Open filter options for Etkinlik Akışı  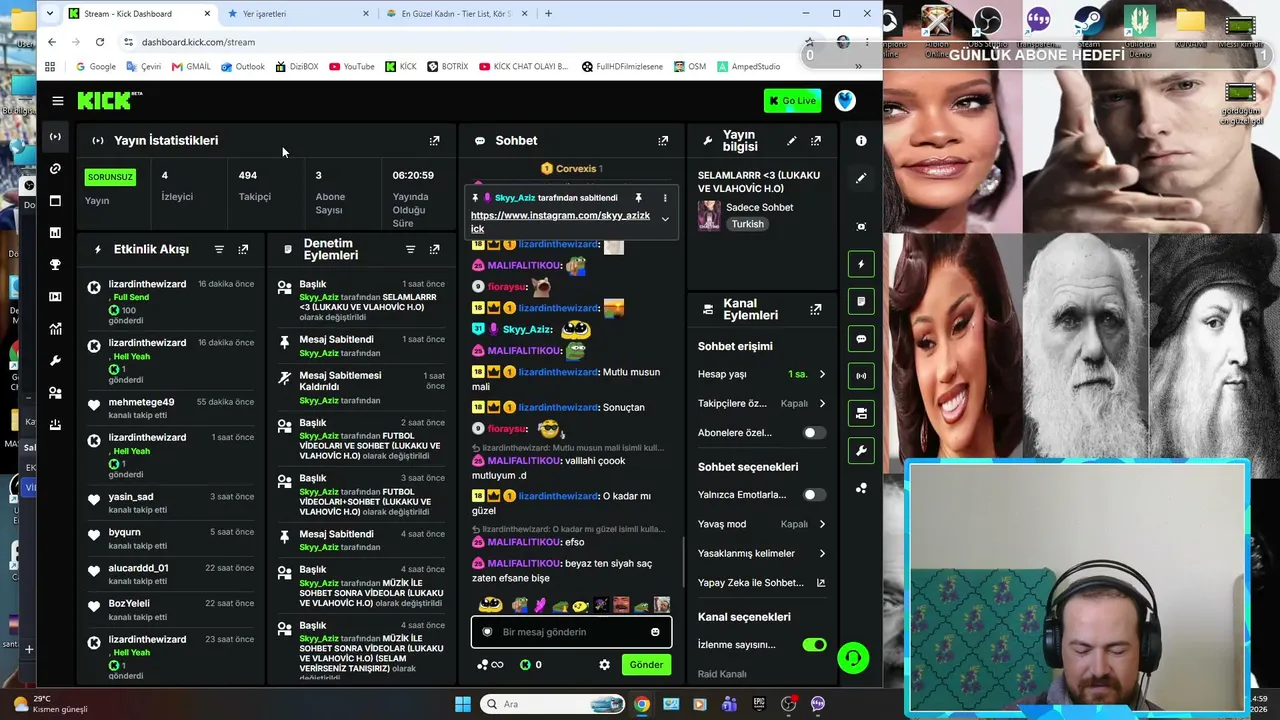point(219,249)
